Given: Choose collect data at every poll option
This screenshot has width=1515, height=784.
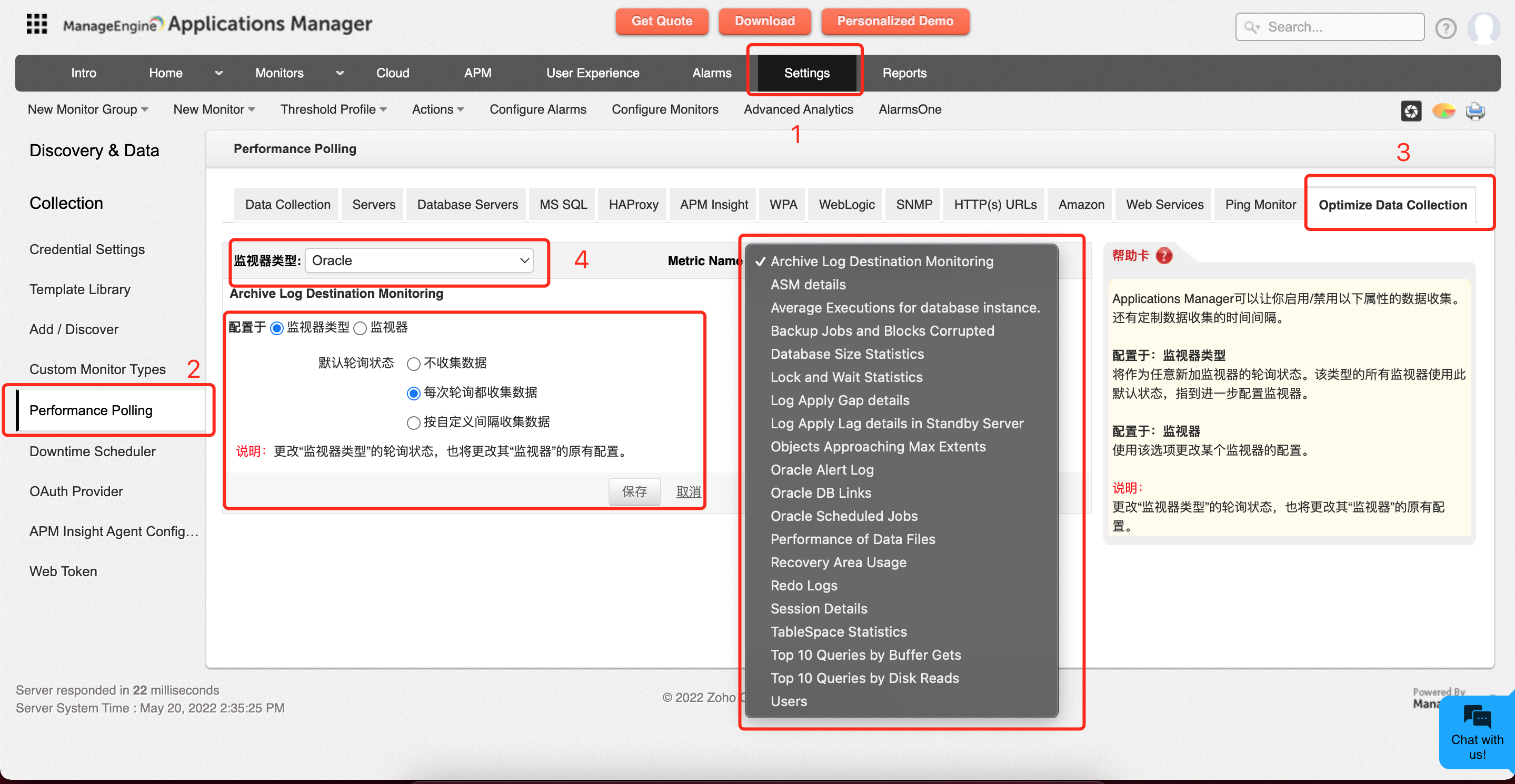Looking at the screenshot, I should coord(413,393).
